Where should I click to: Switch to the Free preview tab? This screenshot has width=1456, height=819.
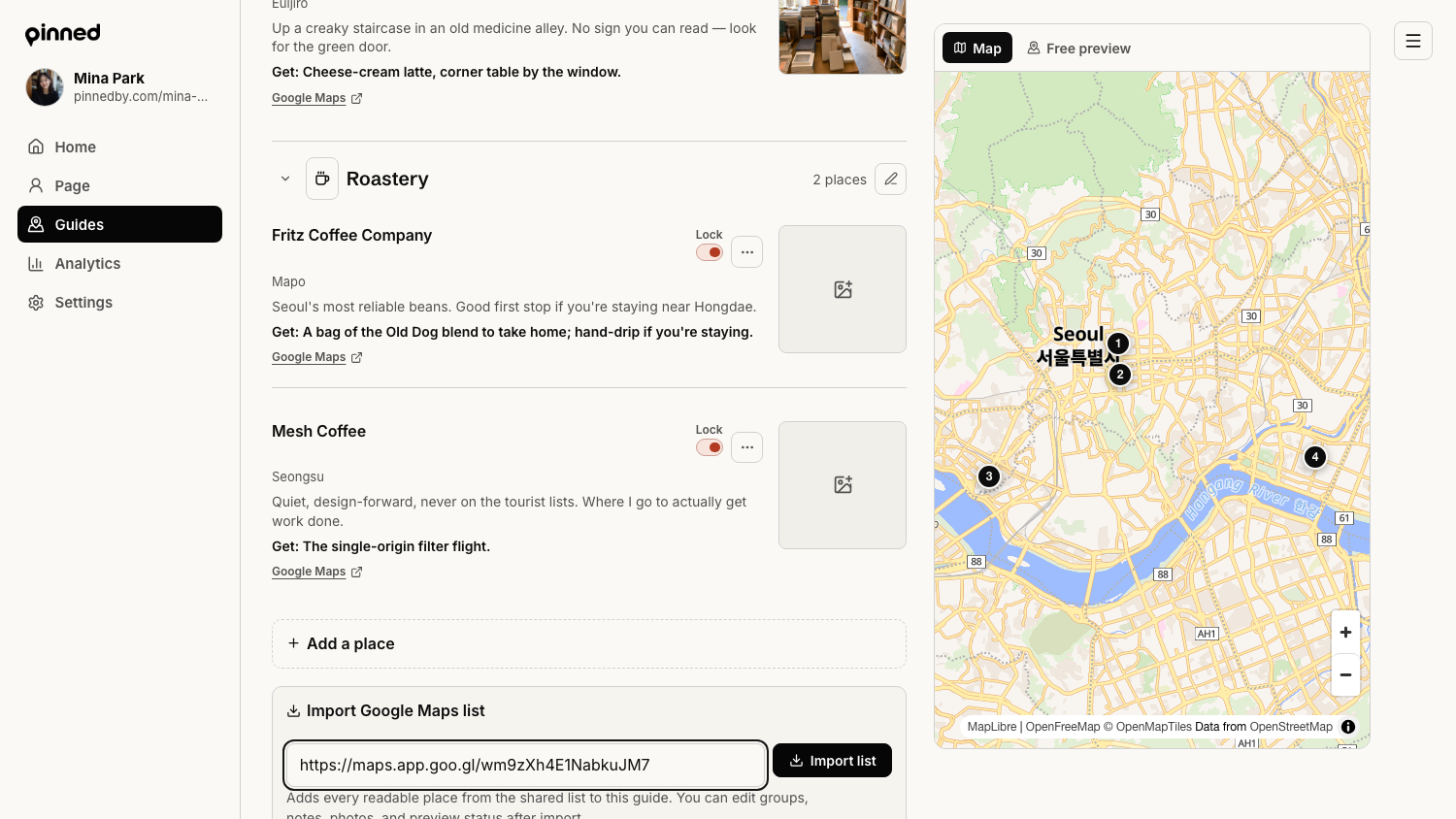pyautogui.click(x=1078, y=48)
